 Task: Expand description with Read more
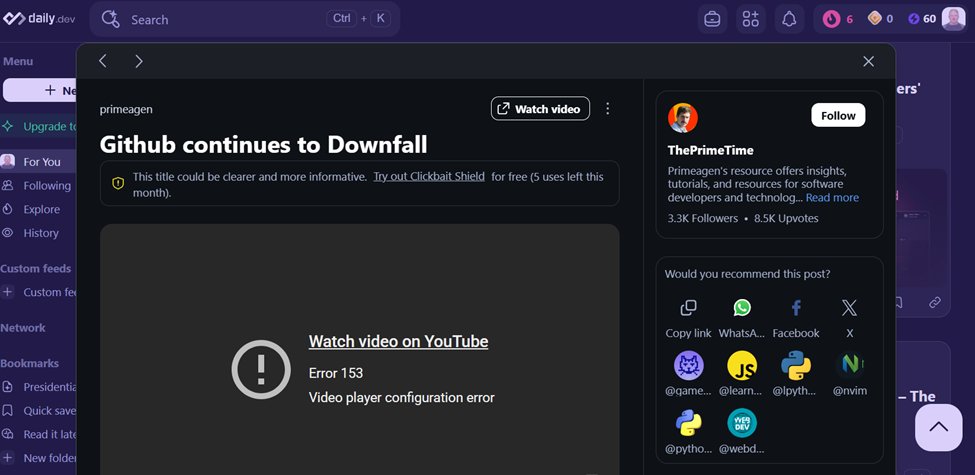pyautogui.click(x=832, y=198)
